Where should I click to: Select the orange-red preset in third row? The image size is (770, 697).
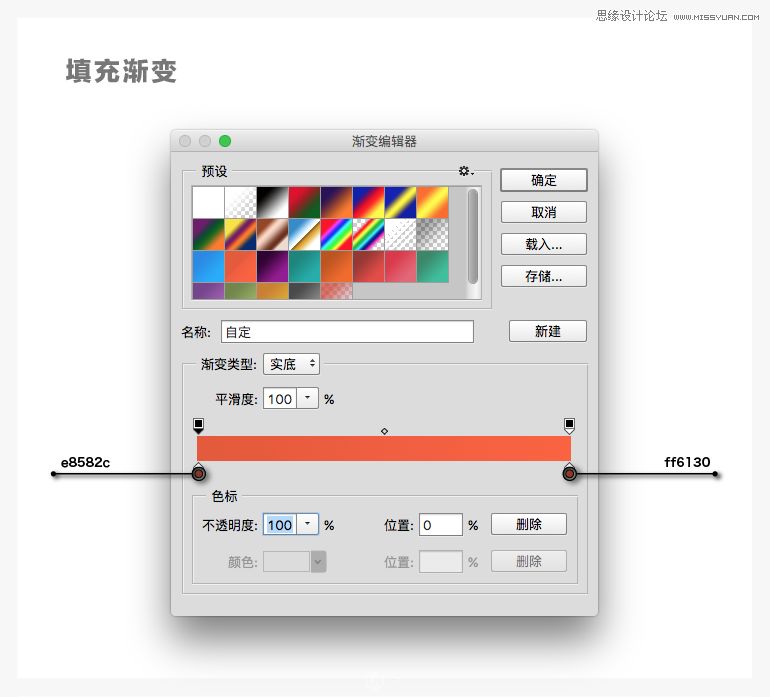(241, 266)
